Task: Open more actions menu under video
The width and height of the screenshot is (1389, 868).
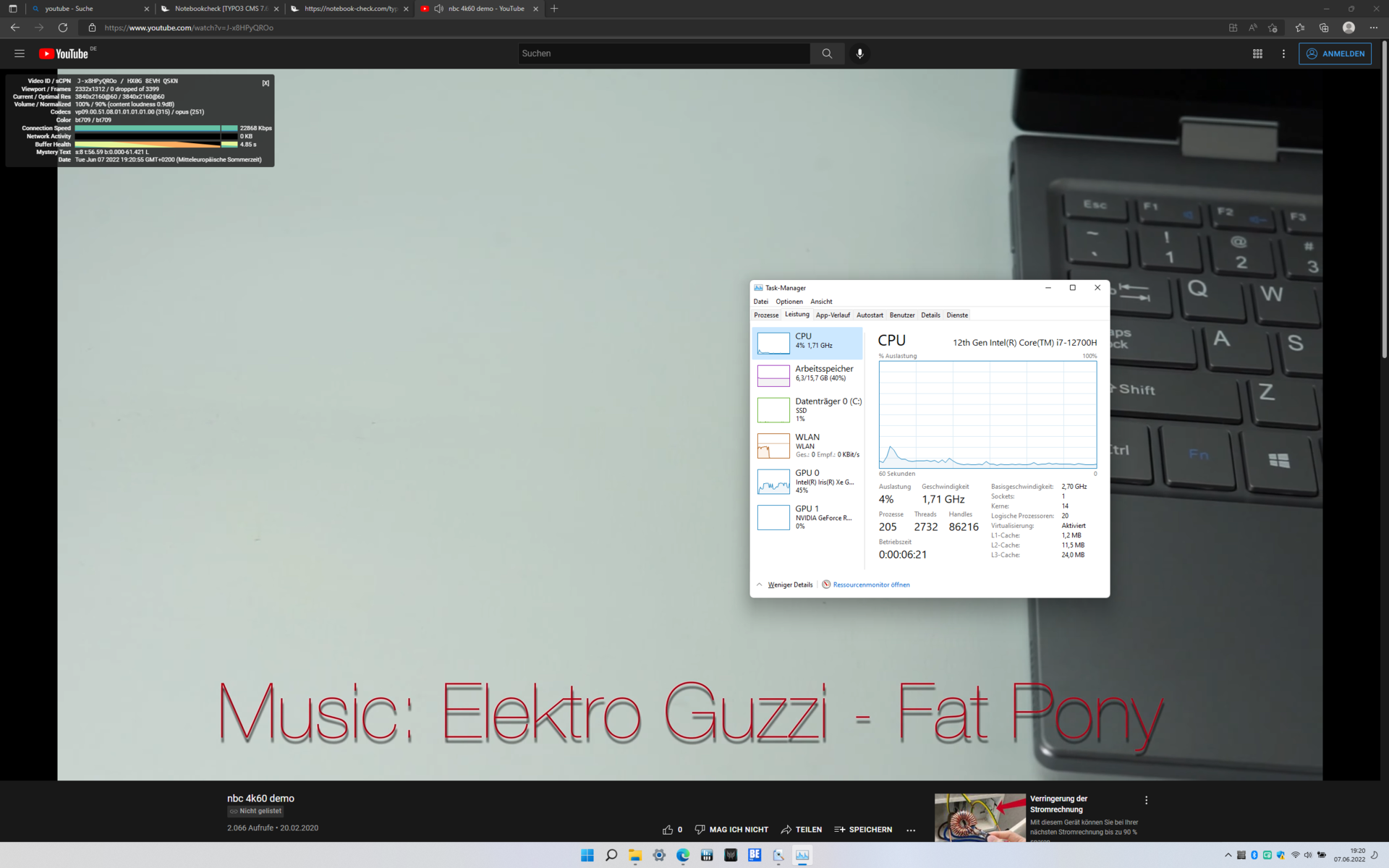Action: (911, 830)
